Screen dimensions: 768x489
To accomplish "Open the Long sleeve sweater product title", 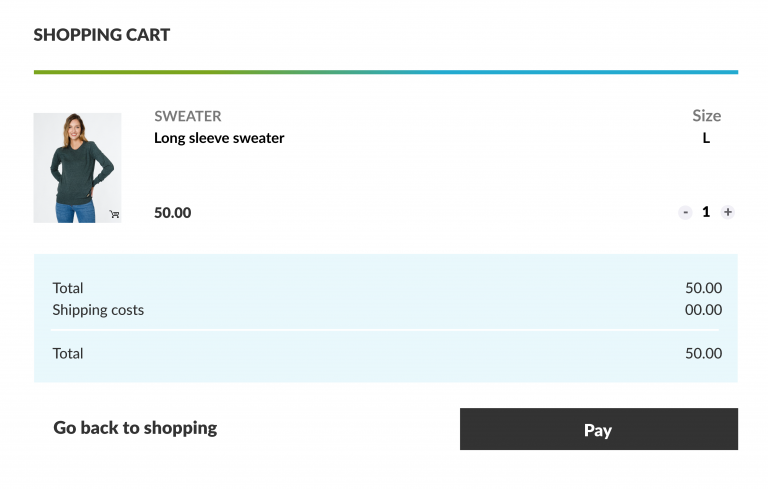I will 219,138.
